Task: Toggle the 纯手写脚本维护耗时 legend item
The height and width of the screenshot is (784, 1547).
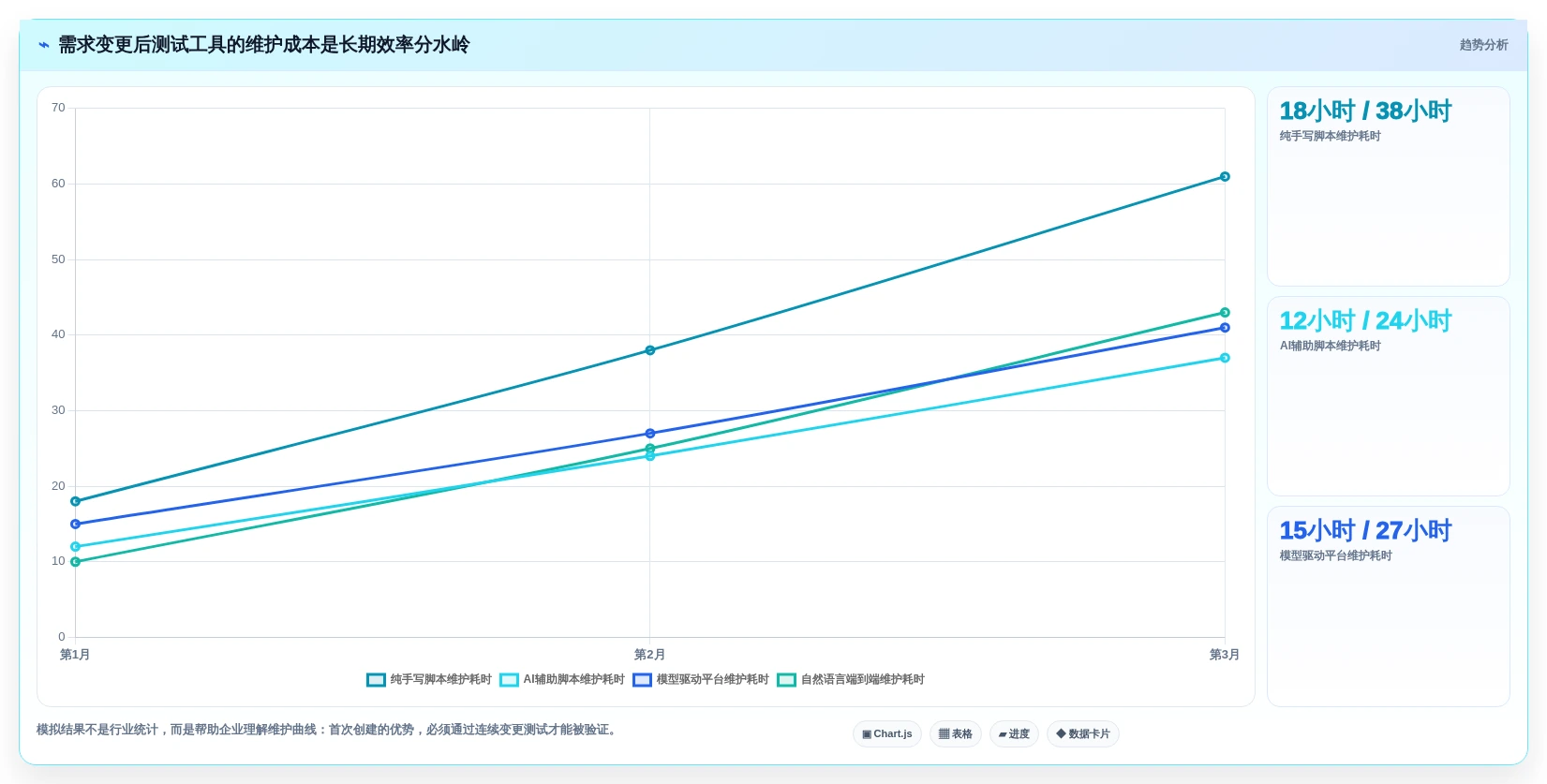Action: [429, 680]
